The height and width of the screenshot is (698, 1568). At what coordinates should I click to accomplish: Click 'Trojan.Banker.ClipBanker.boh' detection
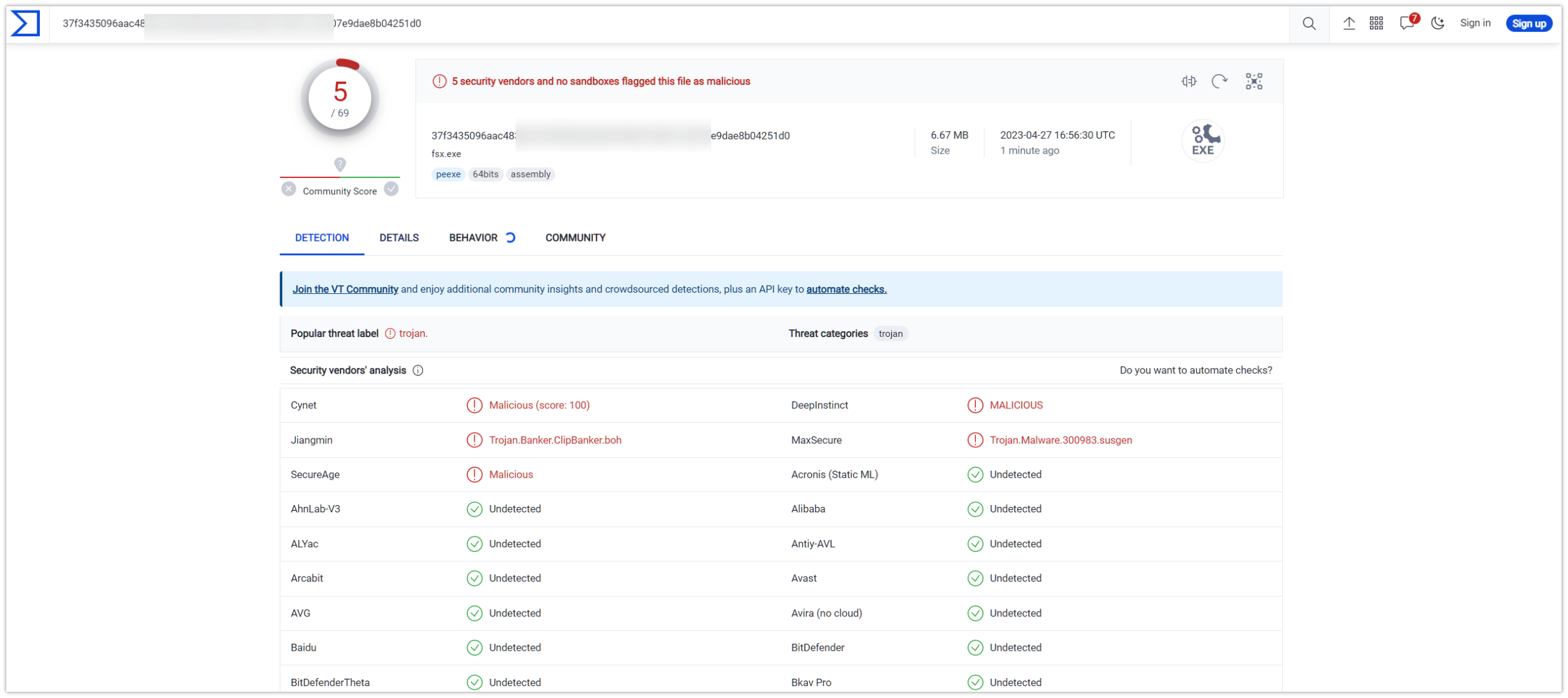click(x=555, y=440)
